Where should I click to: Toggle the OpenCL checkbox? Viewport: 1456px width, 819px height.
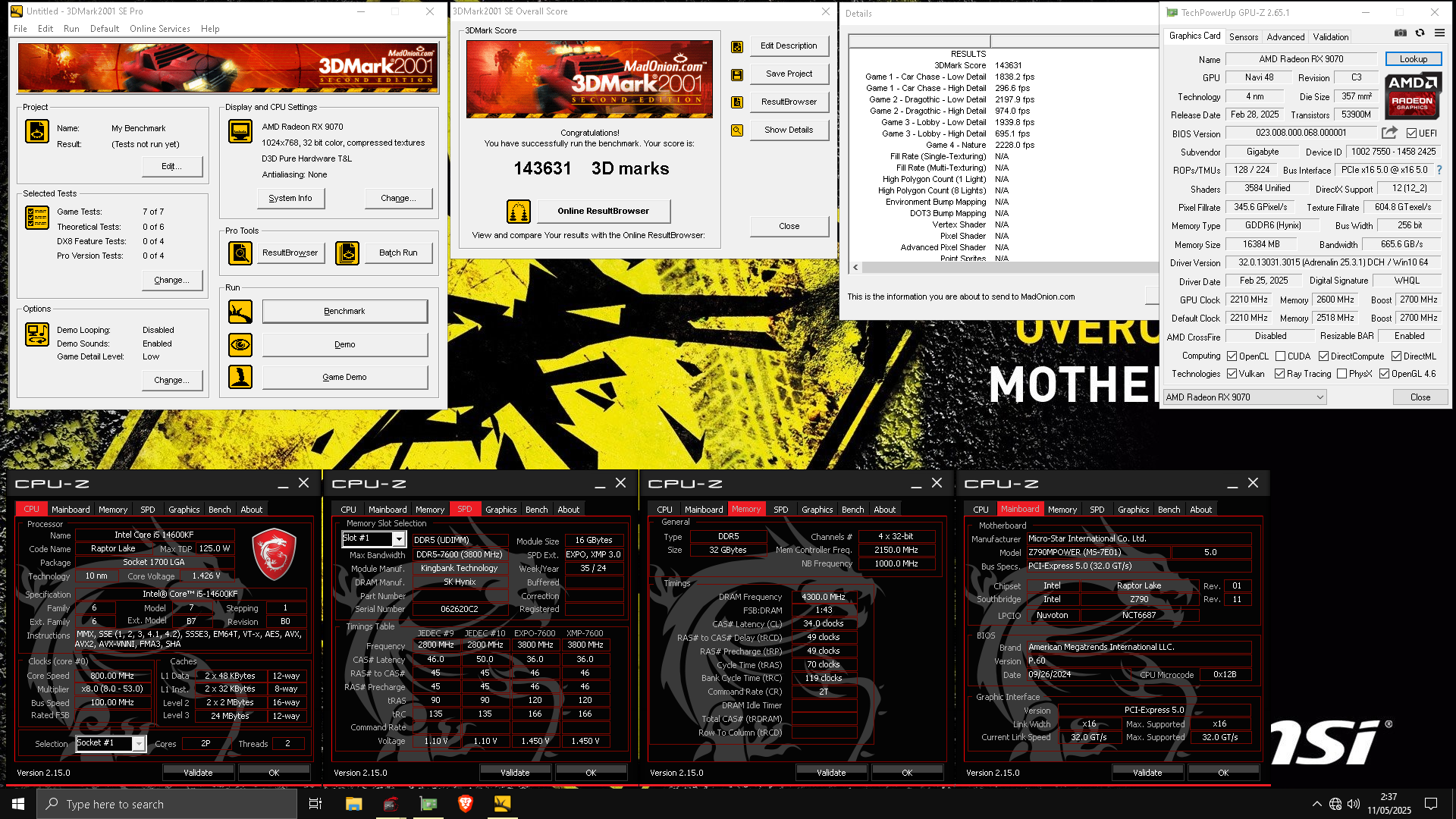click(x=1232, y=356)
